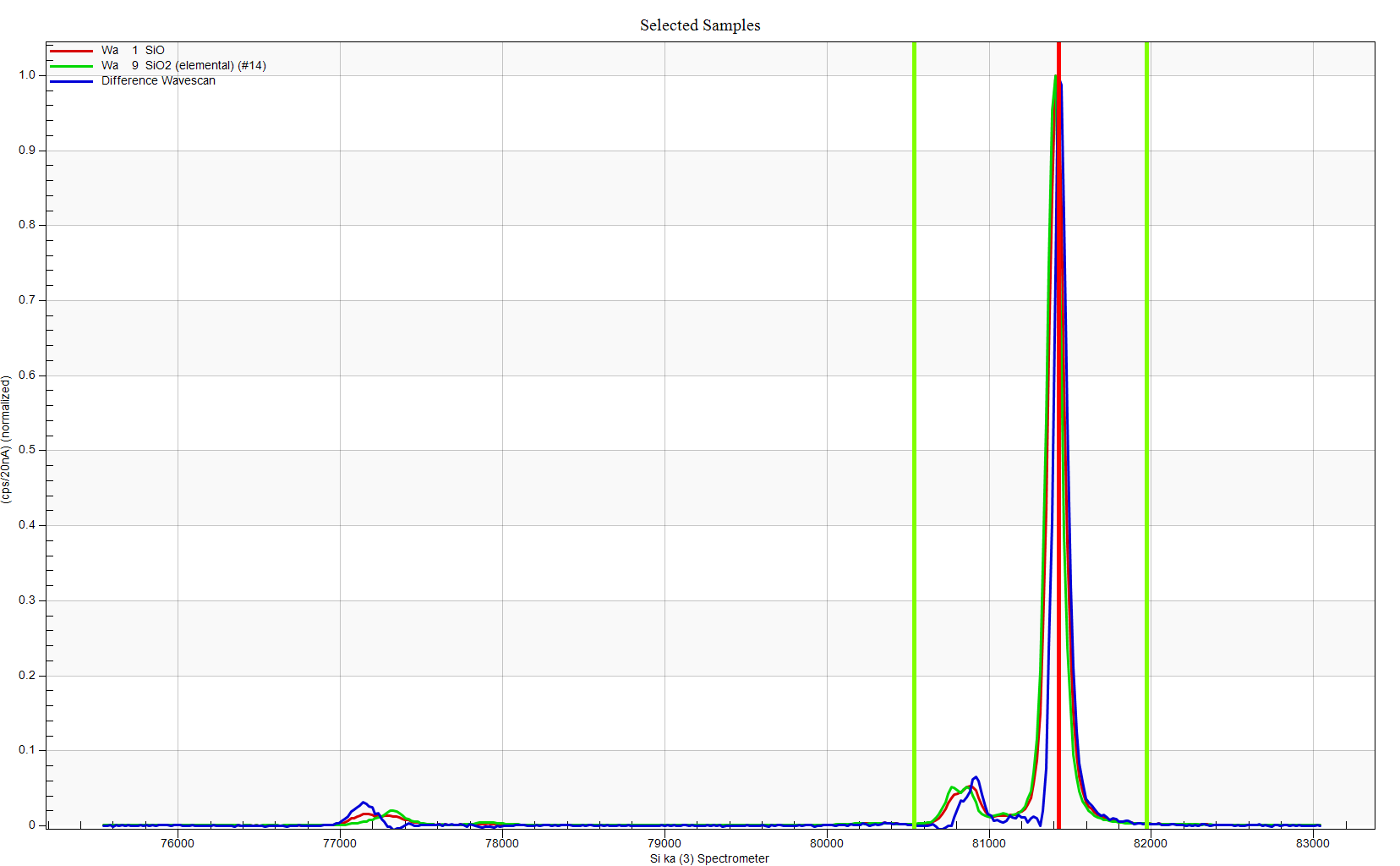Click the left green vertical background marker
This screenshot has width=1400, height=866.
click(914, 423)
